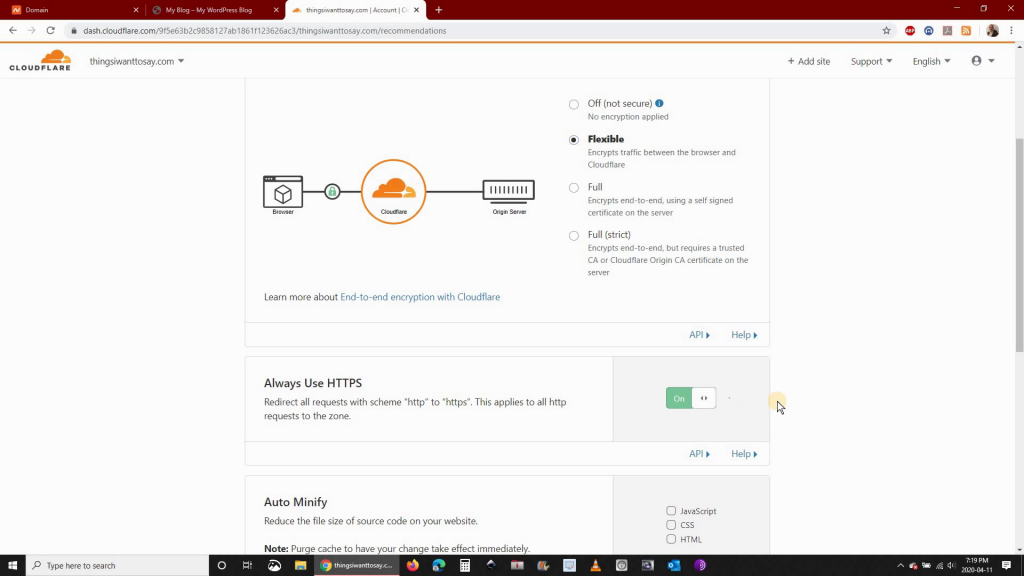Bookmark this page with the star icon
The image size is (1024, 576).
[x=886, y=31]
